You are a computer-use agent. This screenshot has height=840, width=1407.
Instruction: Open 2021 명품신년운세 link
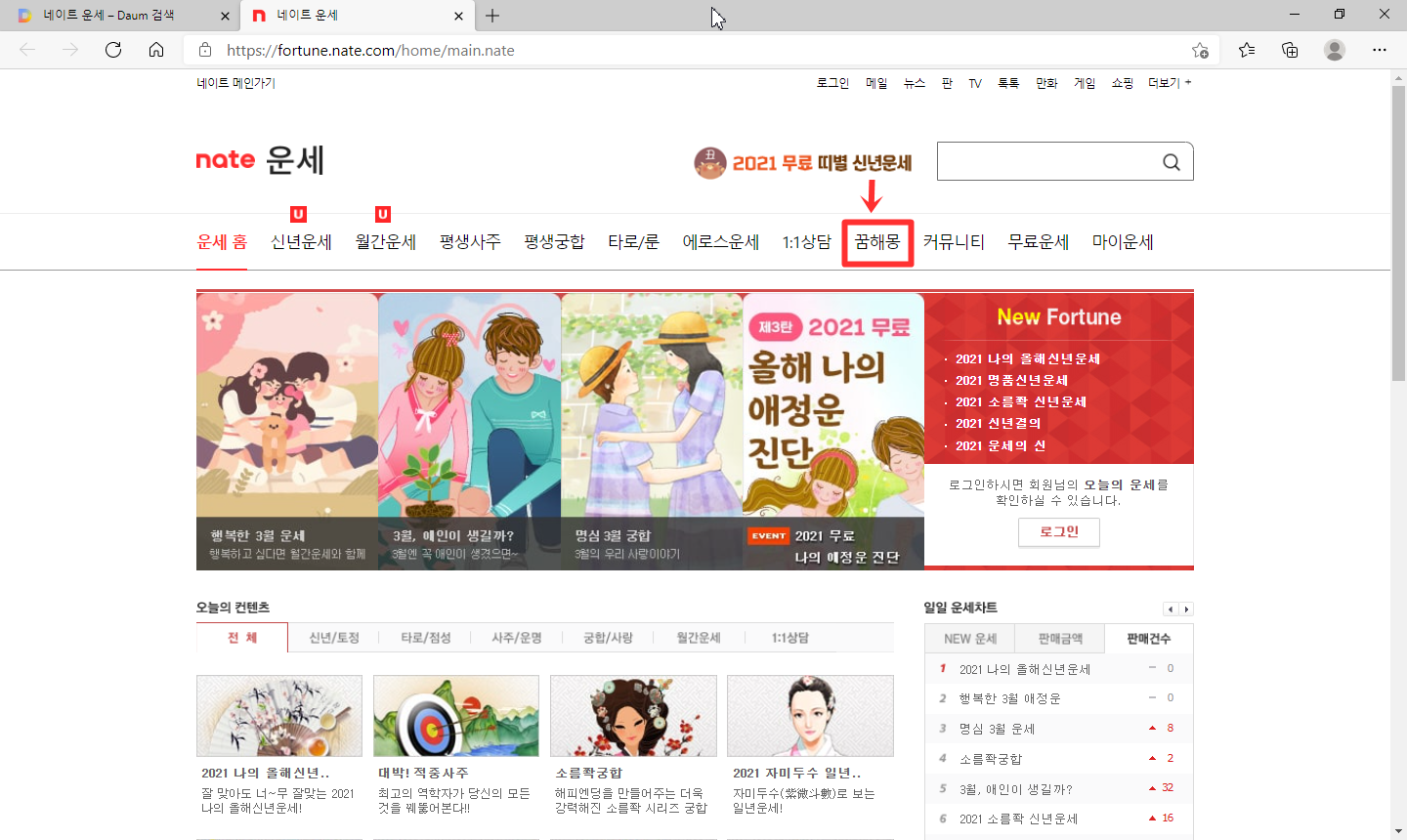click(x=1011, y=380)
